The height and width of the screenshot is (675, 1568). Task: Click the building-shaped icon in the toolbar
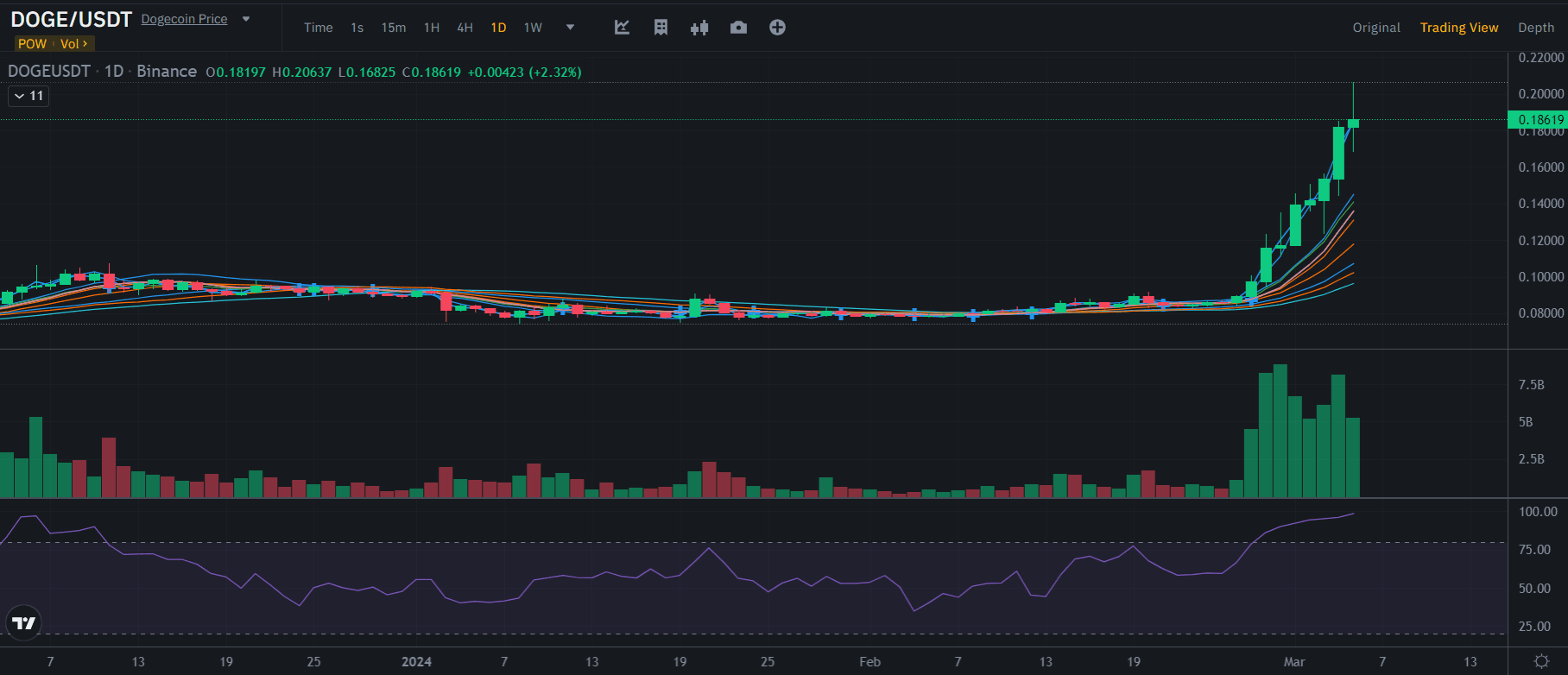661,28
